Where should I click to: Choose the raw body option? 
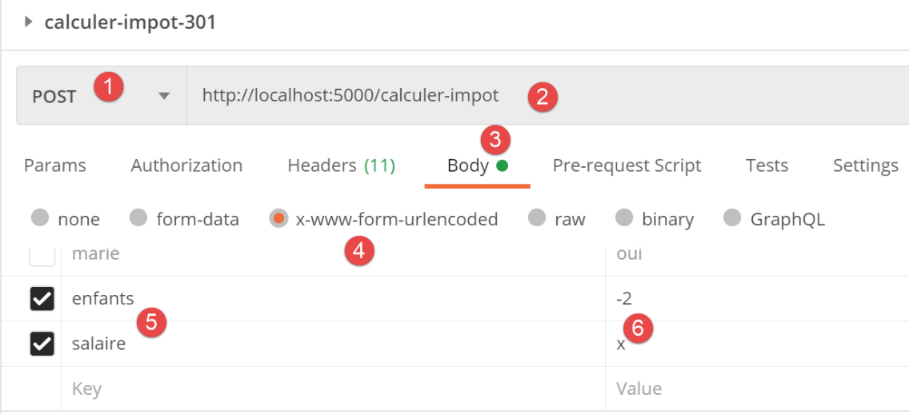537,219
